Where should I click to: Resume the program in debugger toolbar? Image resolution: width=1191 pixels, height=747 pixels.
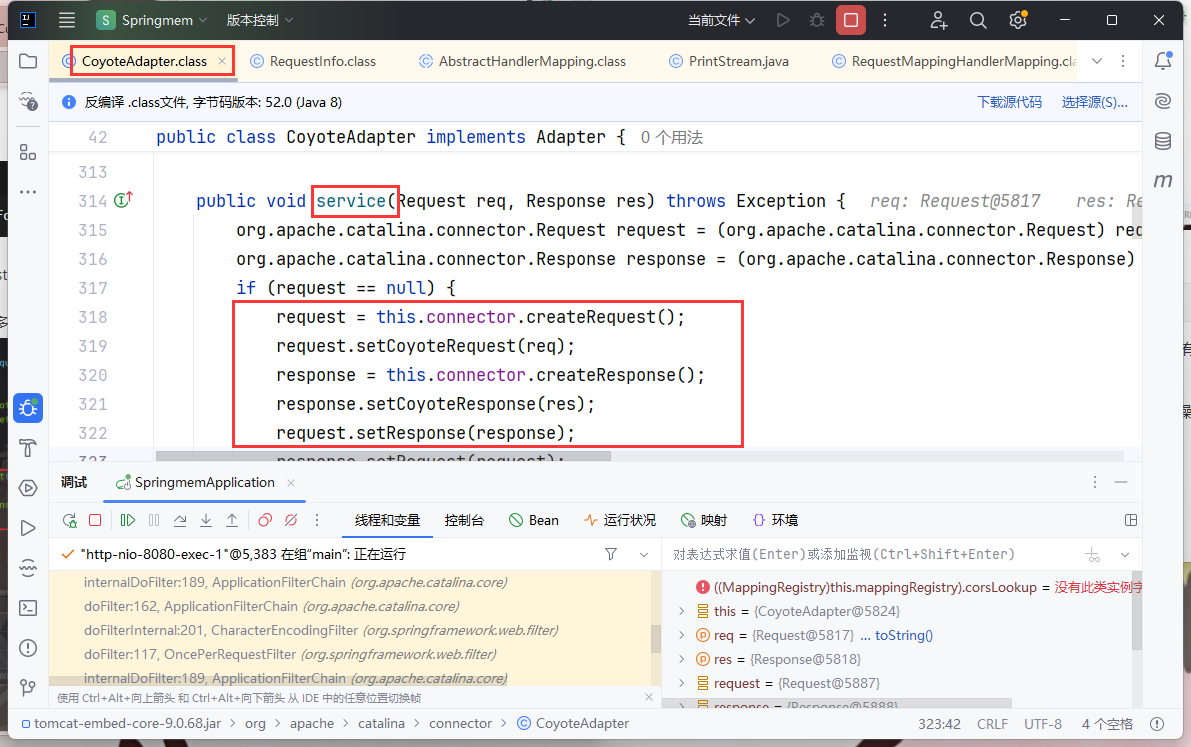point(128,520)
